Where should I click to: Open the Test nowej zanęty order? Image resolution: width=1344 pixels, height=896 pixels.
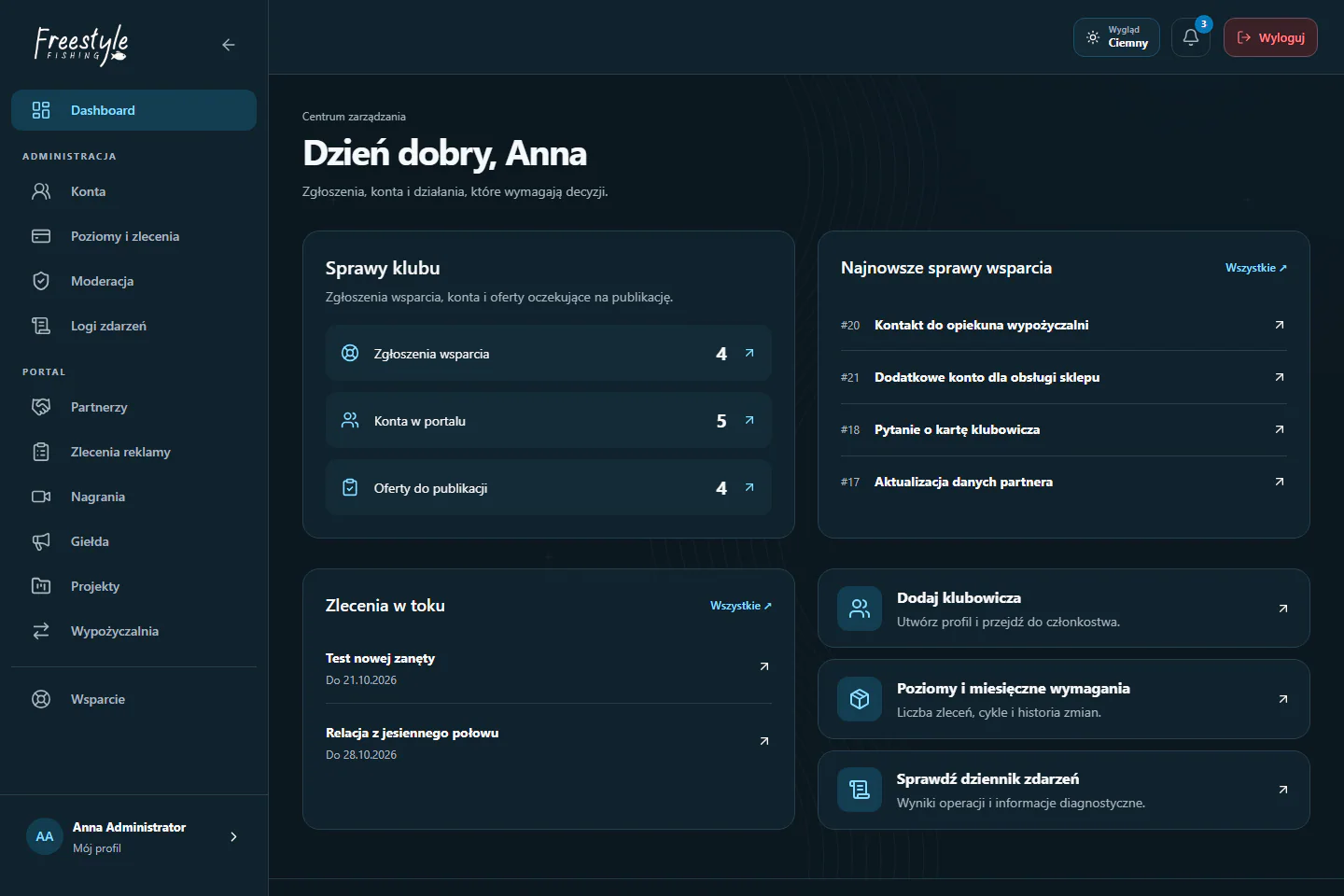(549, 667)
